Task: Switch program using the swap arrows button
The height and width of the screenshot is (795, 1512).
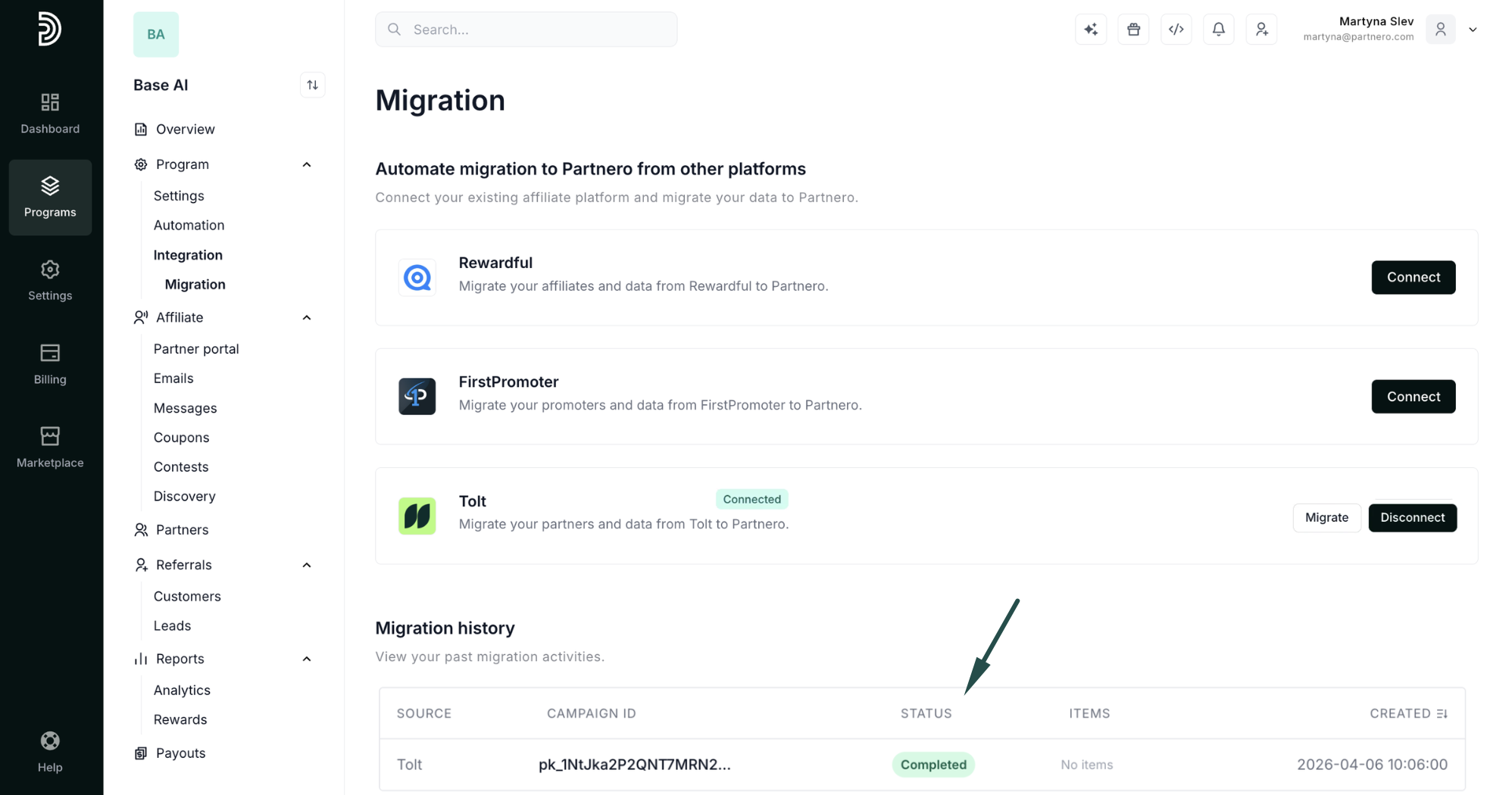Action: 312,85
